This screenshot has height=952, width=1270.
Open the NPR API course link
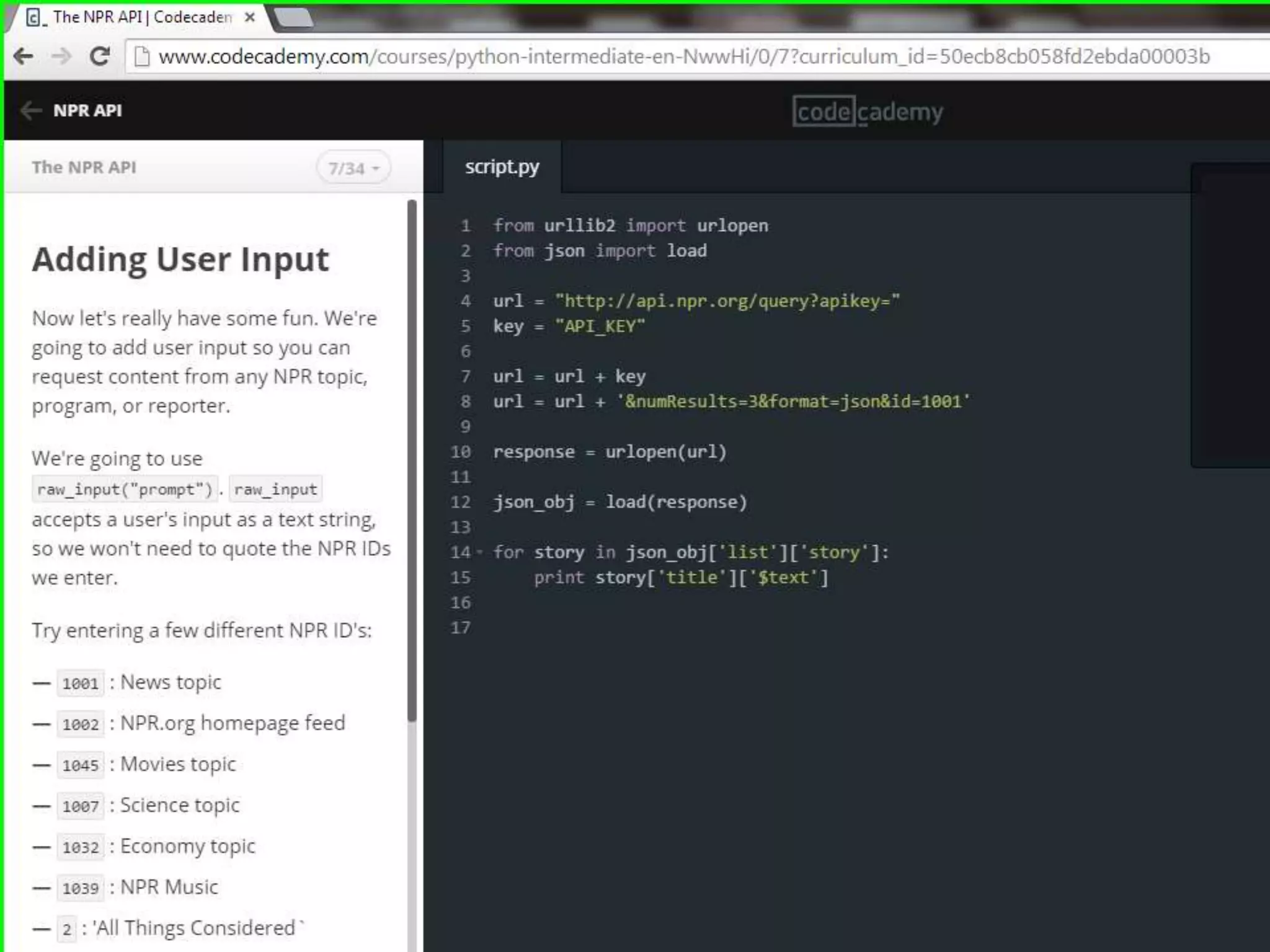87,110
